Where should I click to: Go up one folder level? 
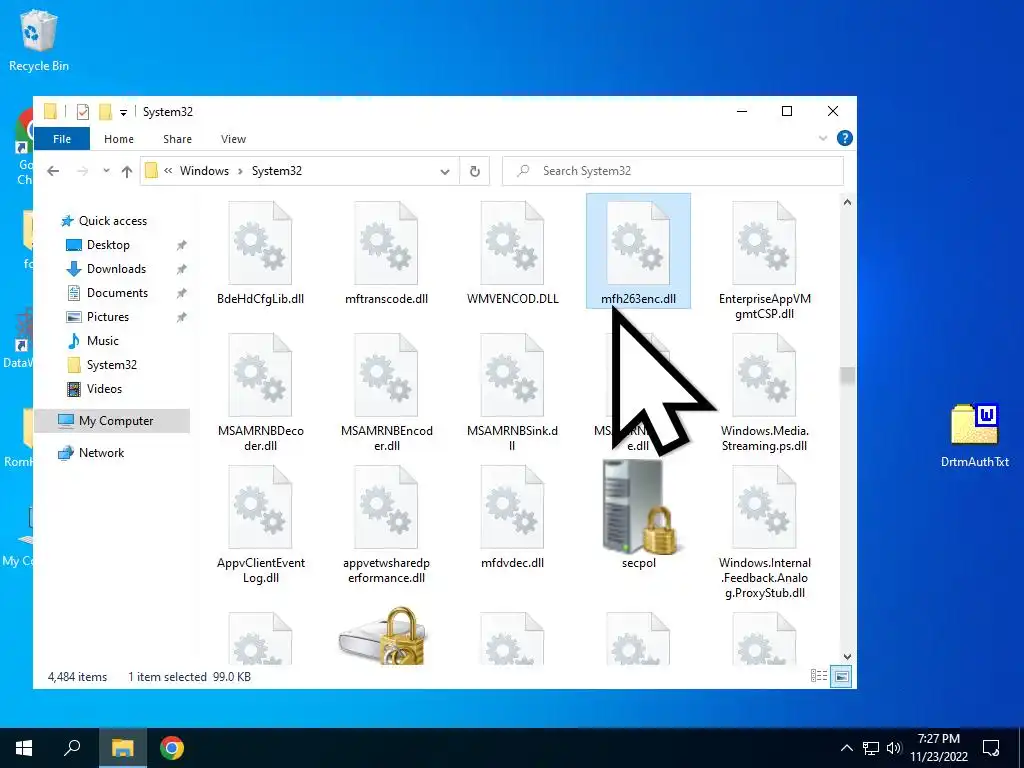pos(127,171)
